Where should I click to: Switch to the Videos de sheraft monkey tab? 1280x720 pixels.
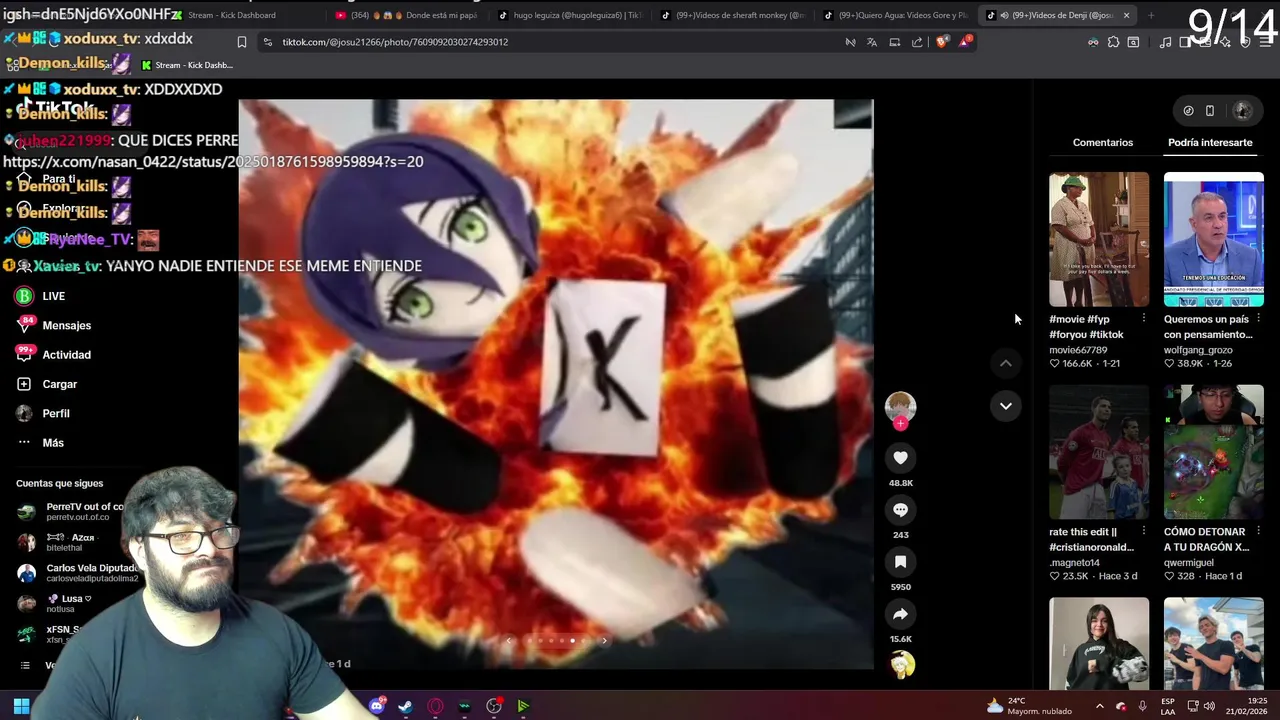point(732,15)
